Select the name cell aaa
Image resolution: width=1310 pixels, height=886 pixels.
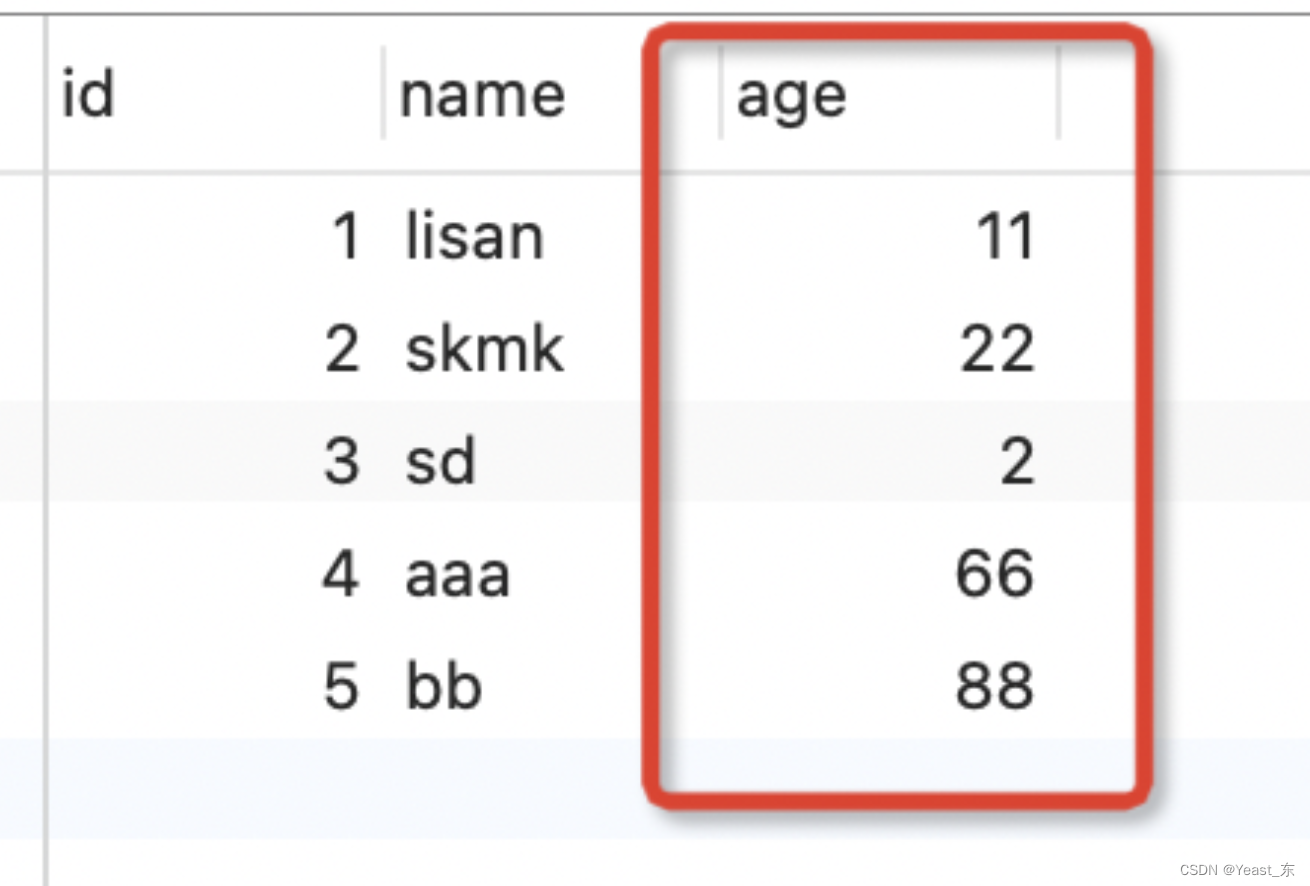pos(457,575)
